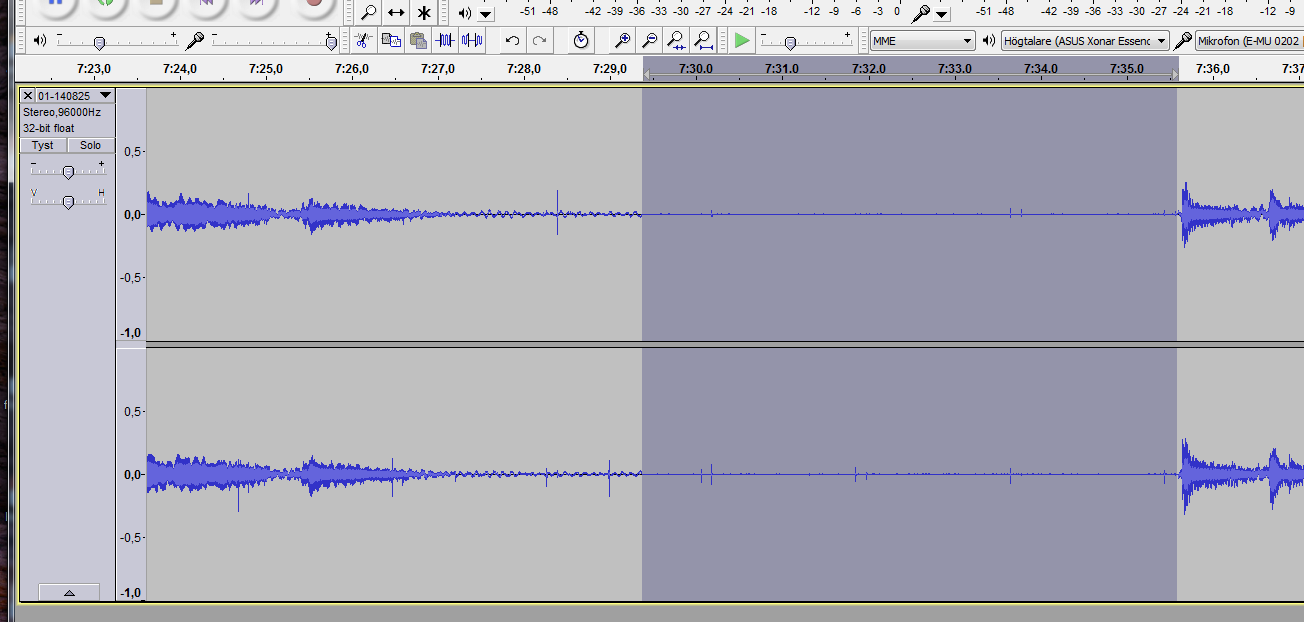
Task: Click the timeline at 7:25,0
Action: pos(265,69)
